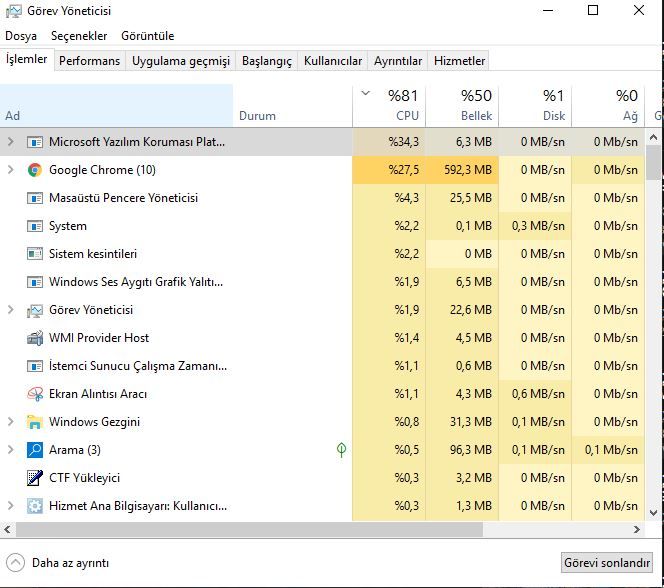Screen dimensions: 664x588
Task: Expand the Arama (3) process group
Action: [11, 450]
